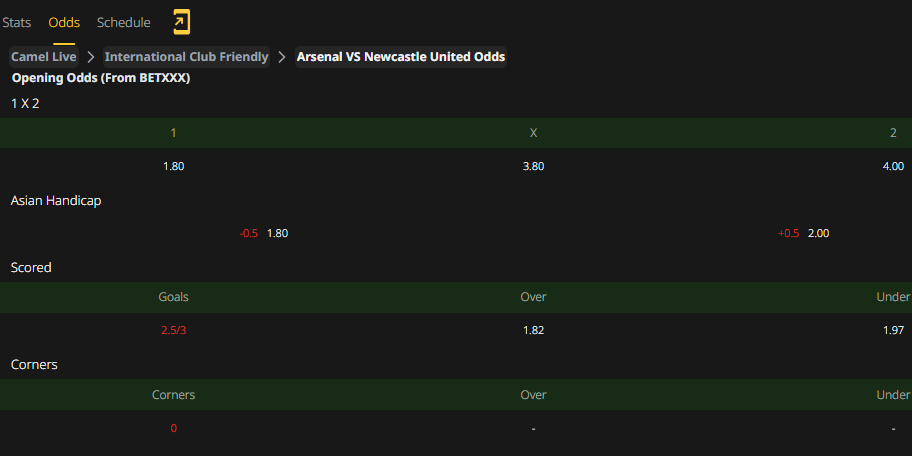The image size is (912, 456).
Task: Select away win odds 4.00
Action: [x=893, y=166]
